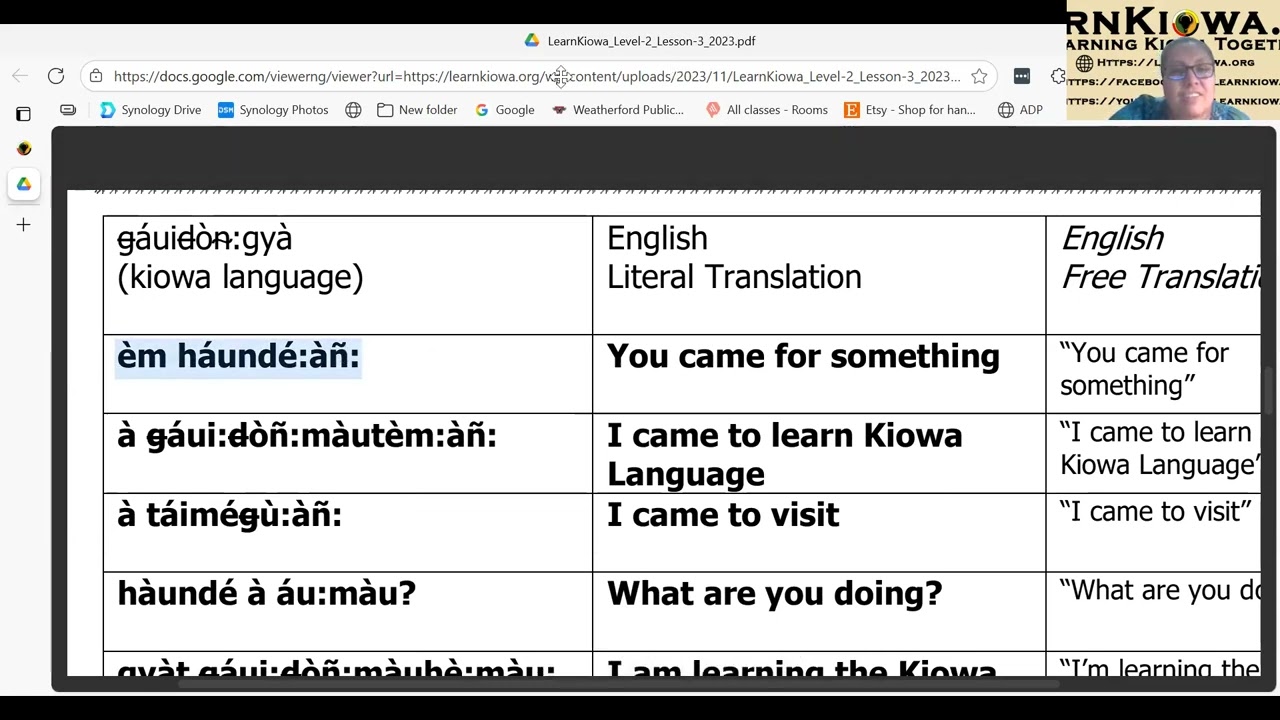Select the Google Drive vertical tab

click(x=24, y=185)
